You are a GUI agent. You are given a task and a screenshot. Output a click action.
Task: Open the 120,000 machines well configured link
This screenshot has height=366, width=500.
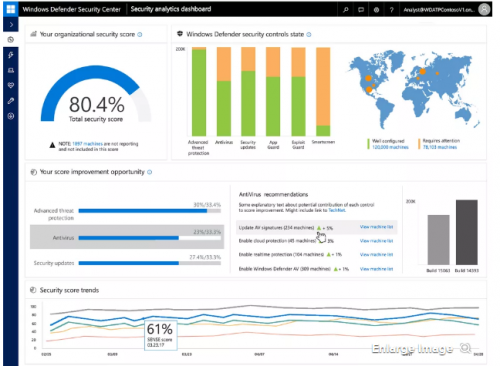click(390, 147)
